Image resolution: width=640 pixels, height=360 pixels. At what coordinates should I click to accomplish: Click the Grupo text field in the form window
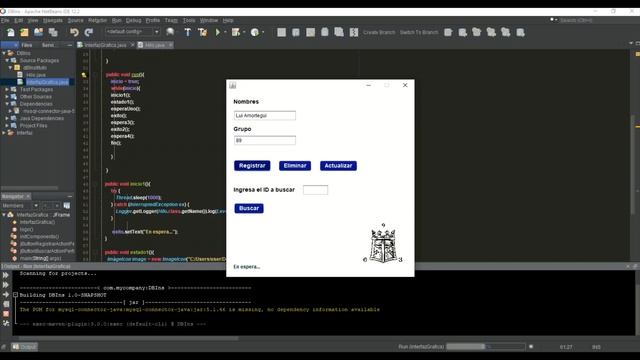(265, 140)
